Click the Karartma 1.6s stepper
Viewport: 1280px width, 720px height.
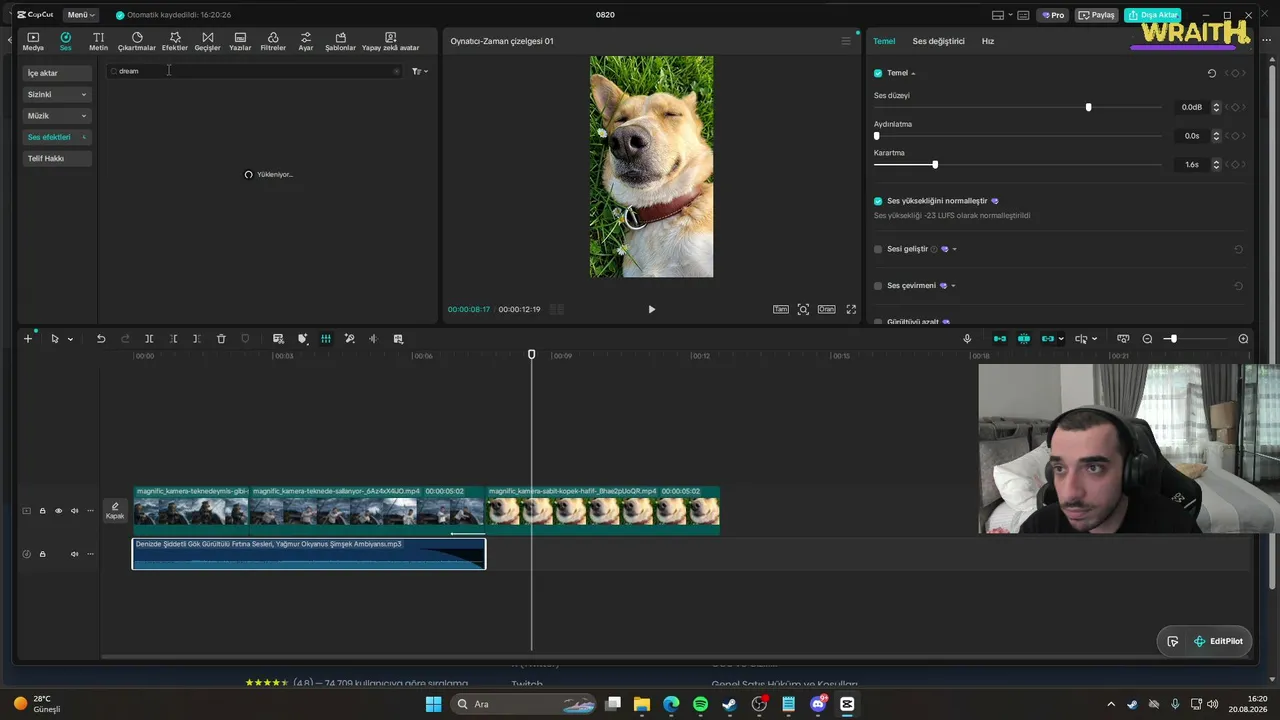1217,164
